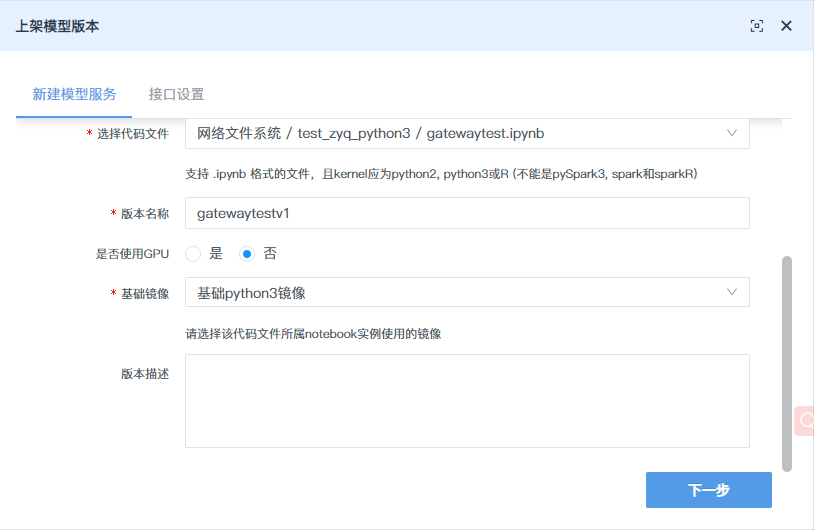Expand the 基础镜像 dropdown arrow

pyautogui.click(x=731, y=292)
